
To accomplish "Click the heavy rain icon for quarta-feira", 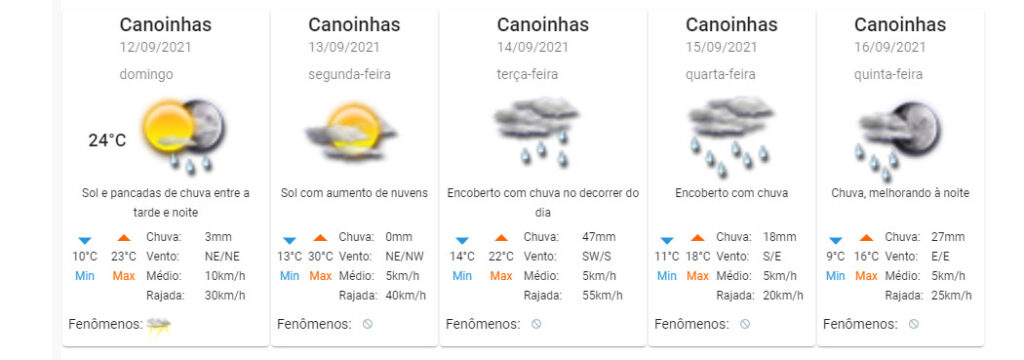I will pos(730,136).
